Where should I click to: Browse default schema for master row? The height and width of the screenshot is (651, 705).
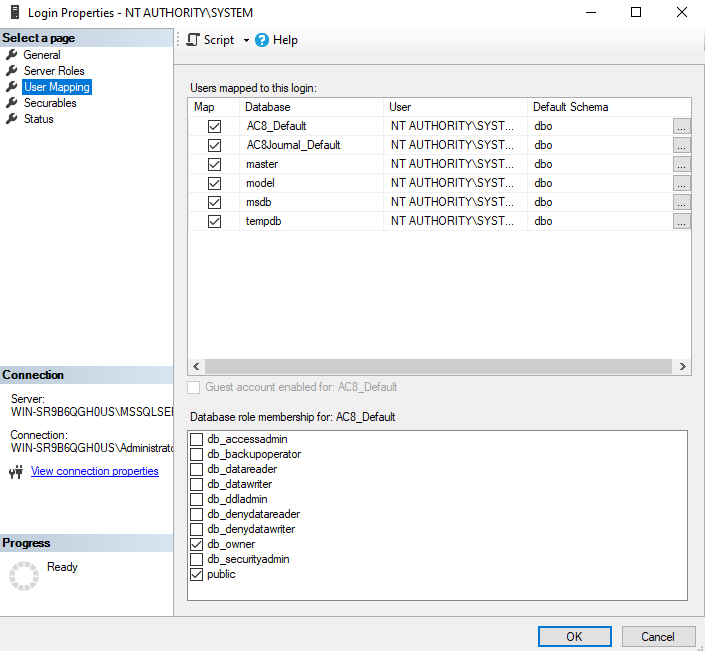click(682, 164)
